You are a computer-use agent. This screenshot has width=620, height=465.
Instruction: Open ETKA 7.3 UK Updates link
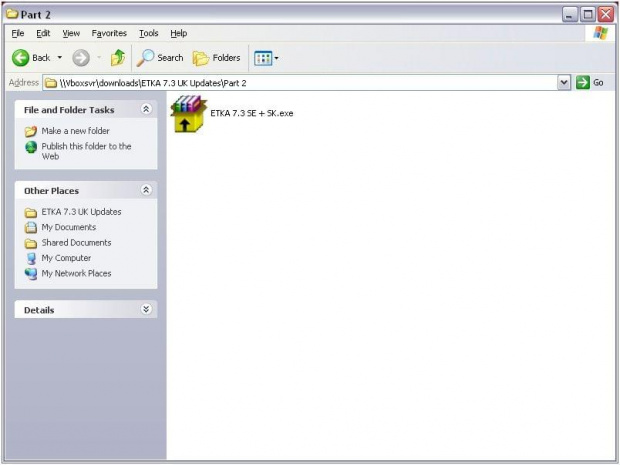81,212
